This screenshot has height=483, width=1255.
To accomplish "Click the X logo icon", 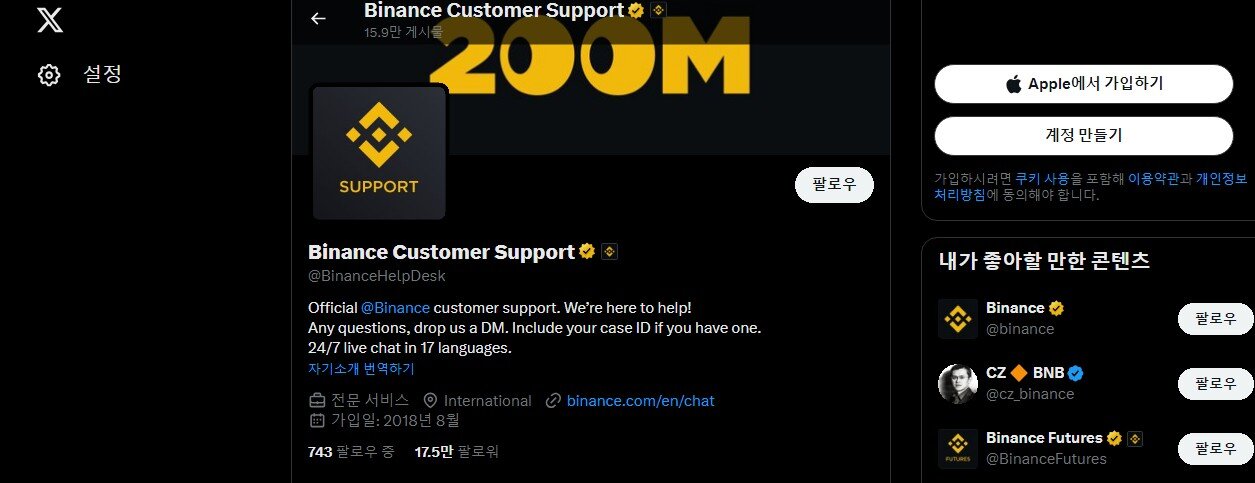I will click(50, 19).
